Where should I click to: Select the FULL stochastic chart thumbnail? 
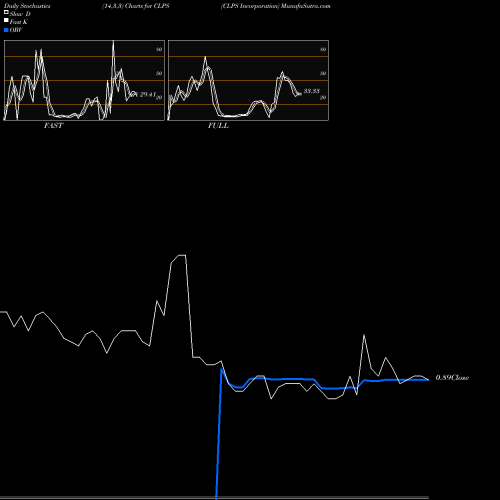pyautogui.click(x=248, y=80)
